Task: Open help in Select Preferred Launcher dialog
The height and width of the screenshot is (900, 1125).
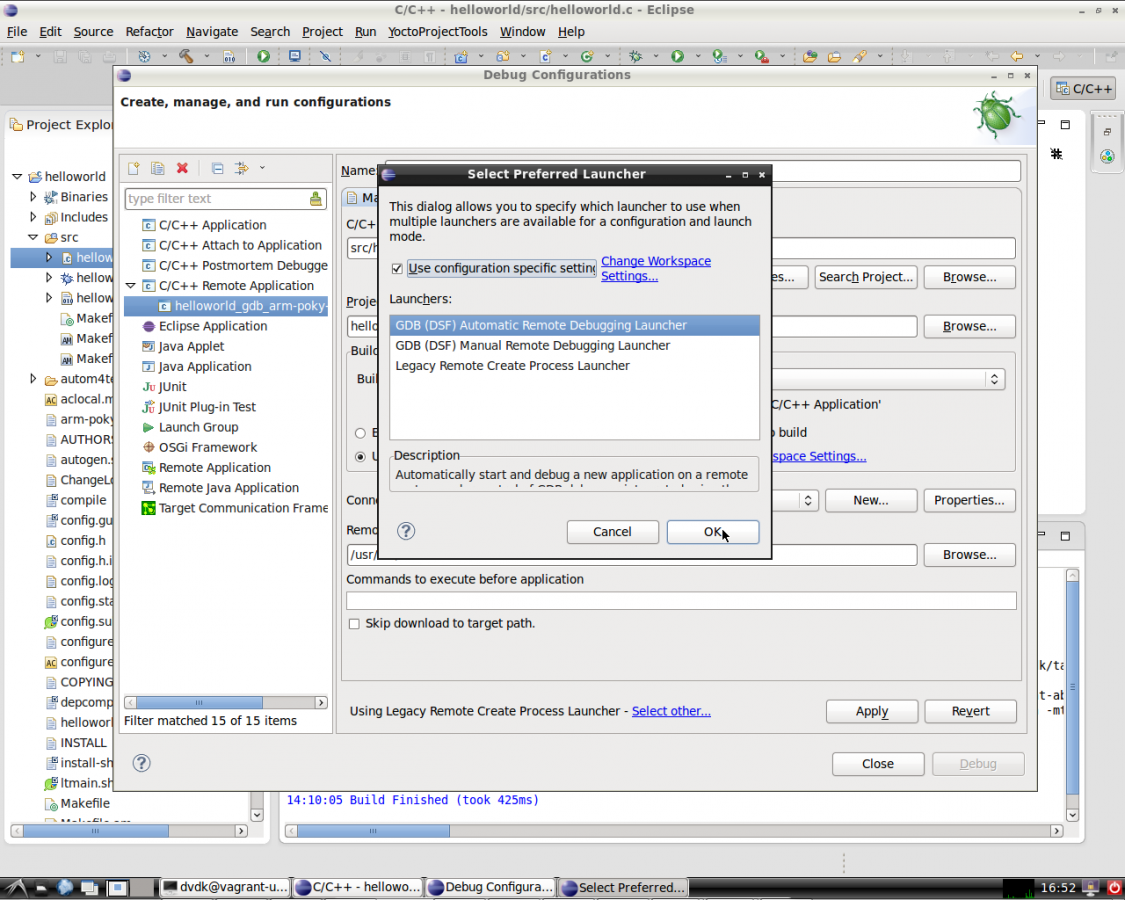Action: pyautogui.click(x=406, y=532)
